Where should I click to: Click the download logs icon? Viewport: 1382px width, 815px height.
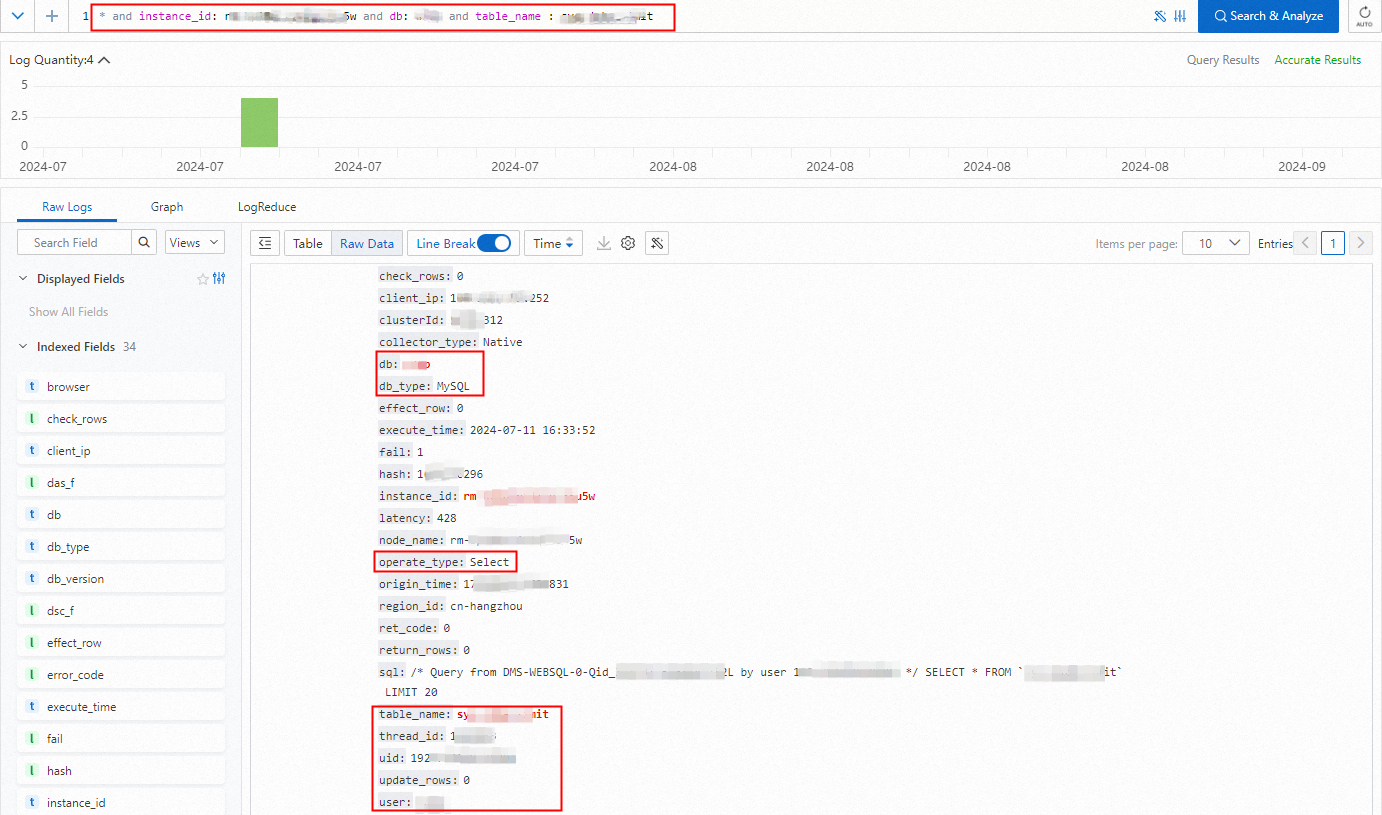pyautogui.click(x=604, y=243)
